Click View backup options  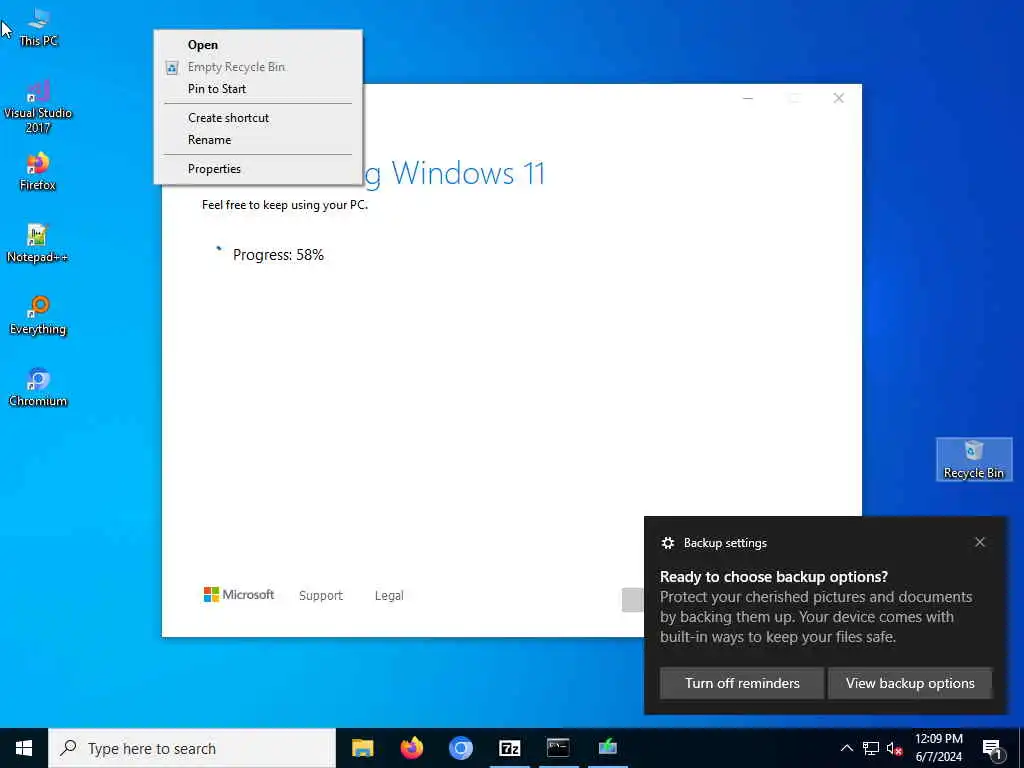coord(910,683)
